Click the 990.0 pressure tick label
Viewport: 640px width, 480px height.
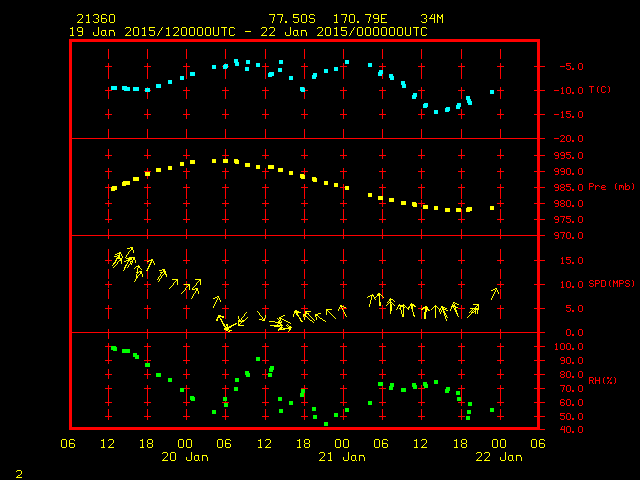point(569,171)
